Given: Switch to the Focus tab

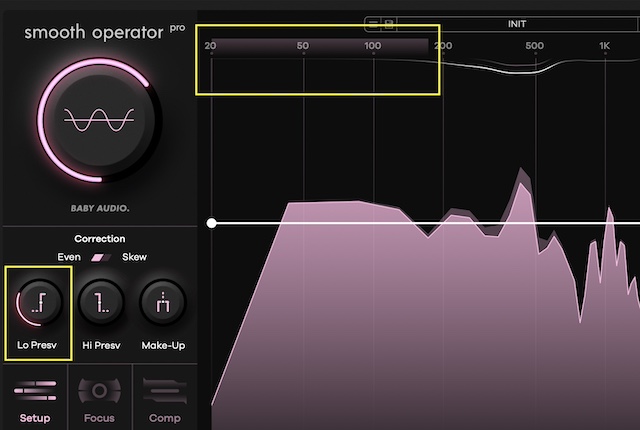Looking at the screenshot, I should 99,400.
